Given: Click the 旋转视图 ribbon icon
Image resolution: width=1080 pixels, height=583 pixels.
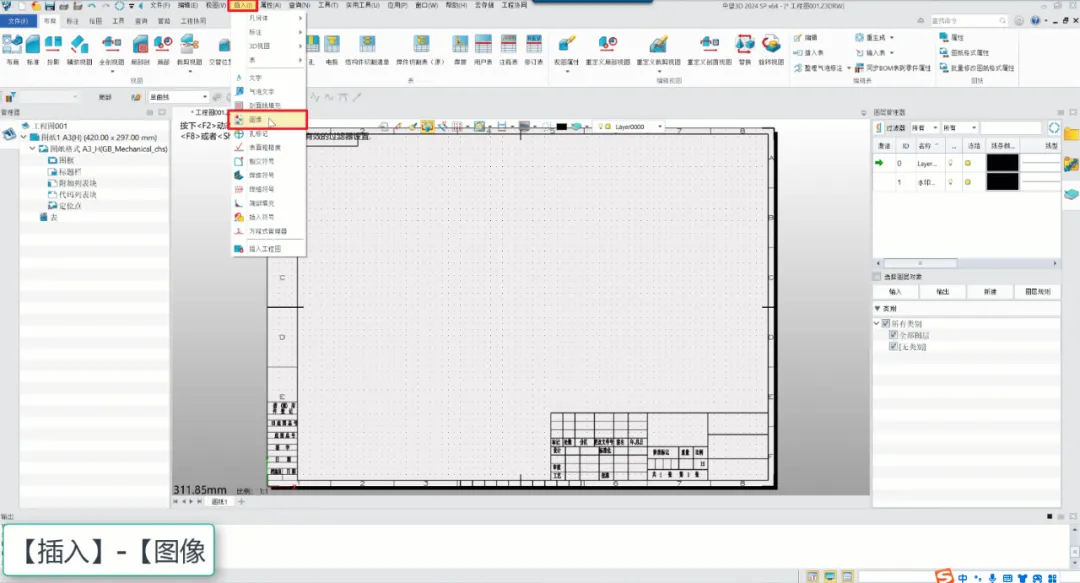Looking at the screenshot, I should (x=771, y=47).
